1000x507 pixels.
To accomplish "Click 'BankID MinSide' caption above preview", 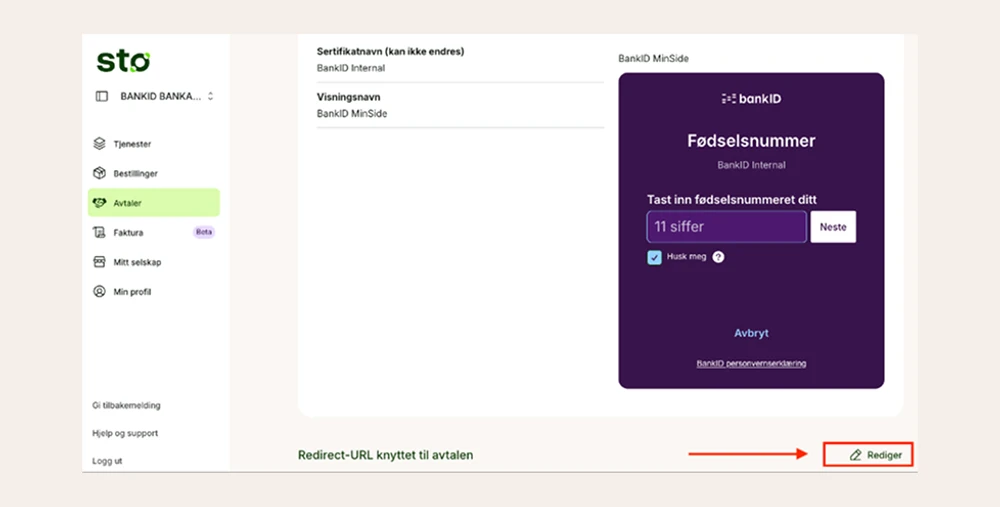I will click(653, 58).
